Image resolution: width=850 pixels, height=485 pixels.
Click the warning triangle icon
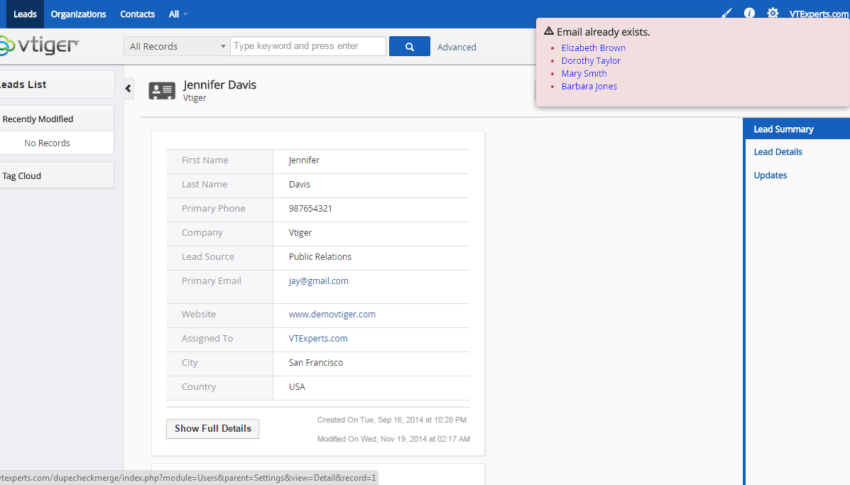point(549,31)
